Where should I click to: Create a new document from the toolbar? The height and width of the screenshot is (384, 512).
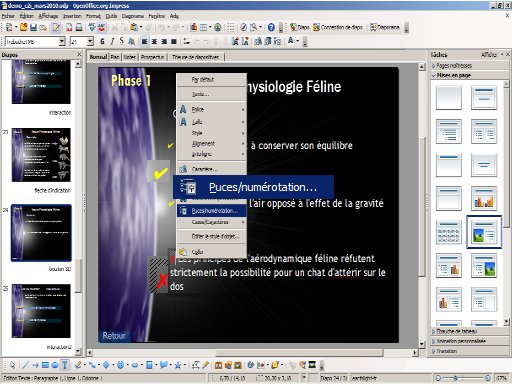[9, 27]
